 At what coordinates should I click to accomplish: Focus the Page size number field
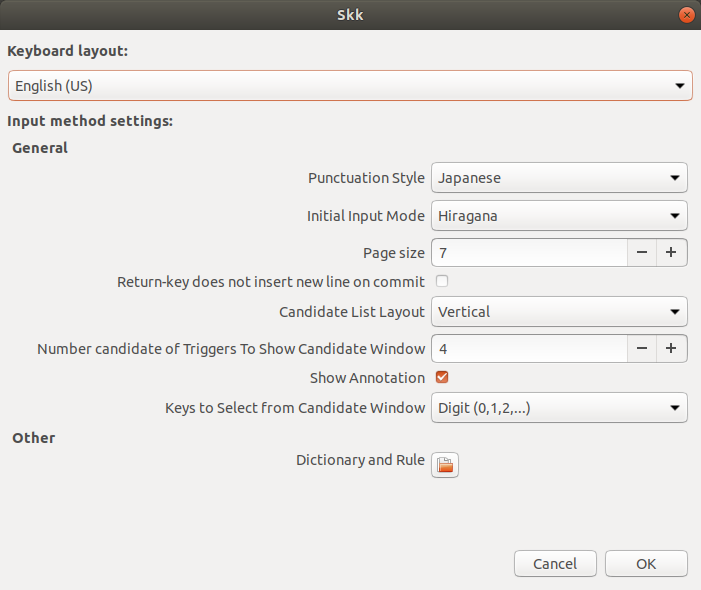529,253
